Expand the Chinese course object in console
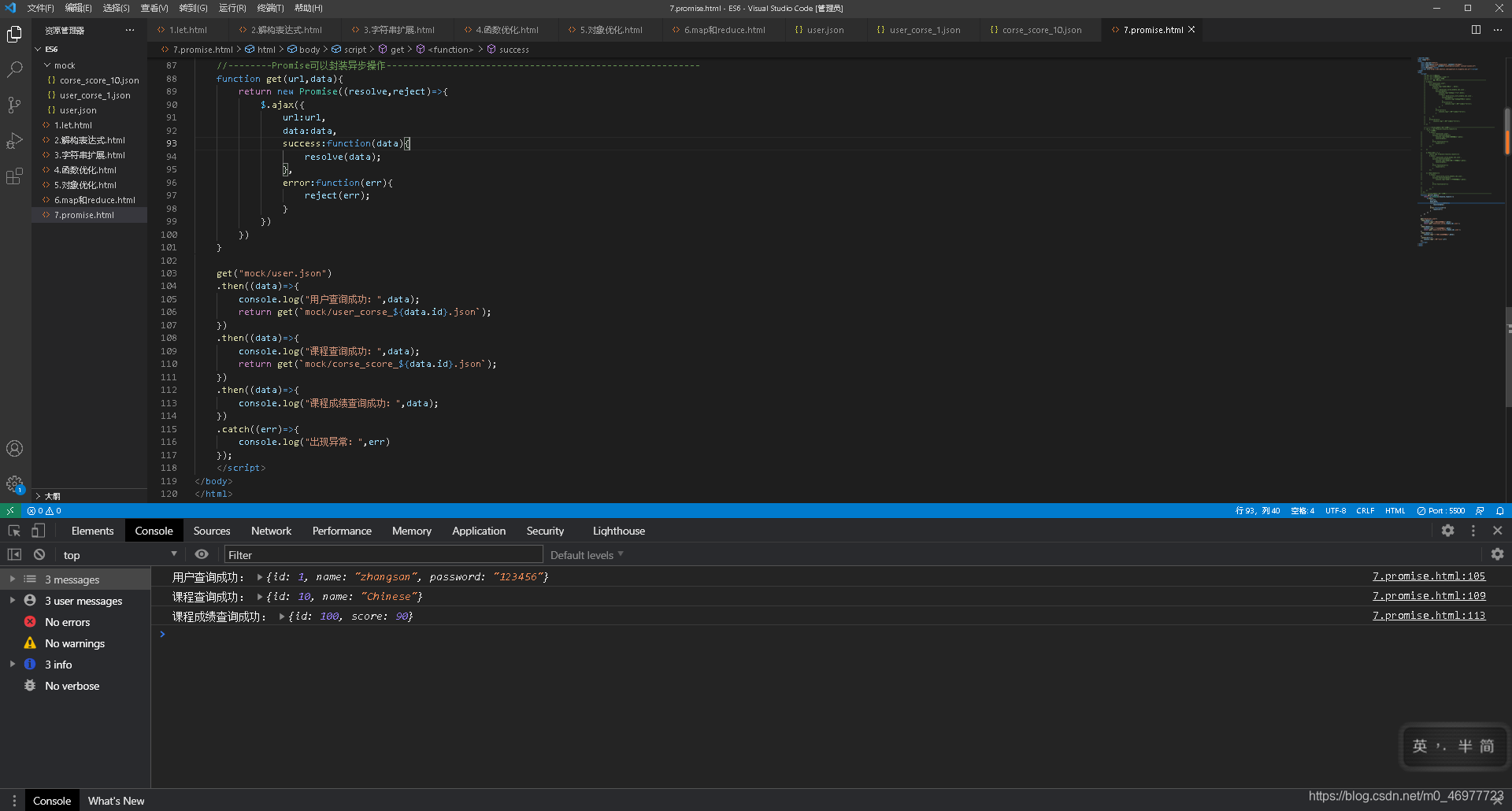 point(260,597)
